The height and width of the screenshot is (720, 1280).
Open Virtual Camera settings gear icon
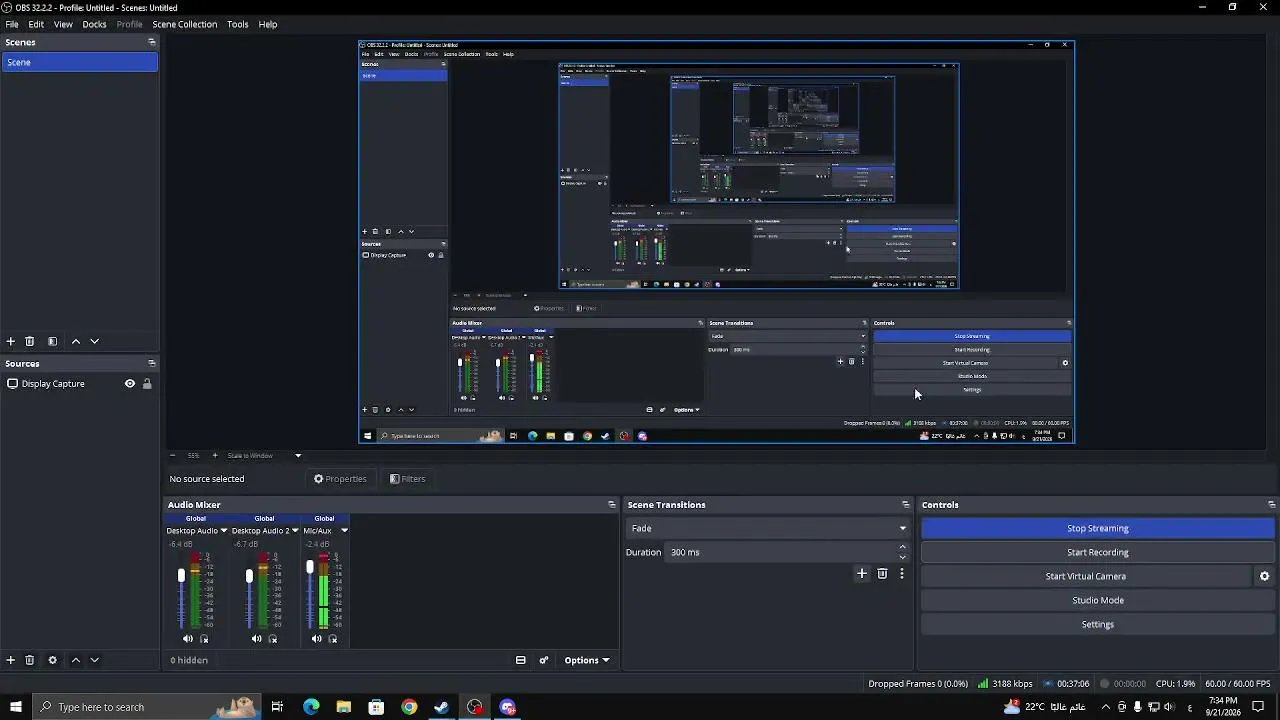[x=1264, y=576]
